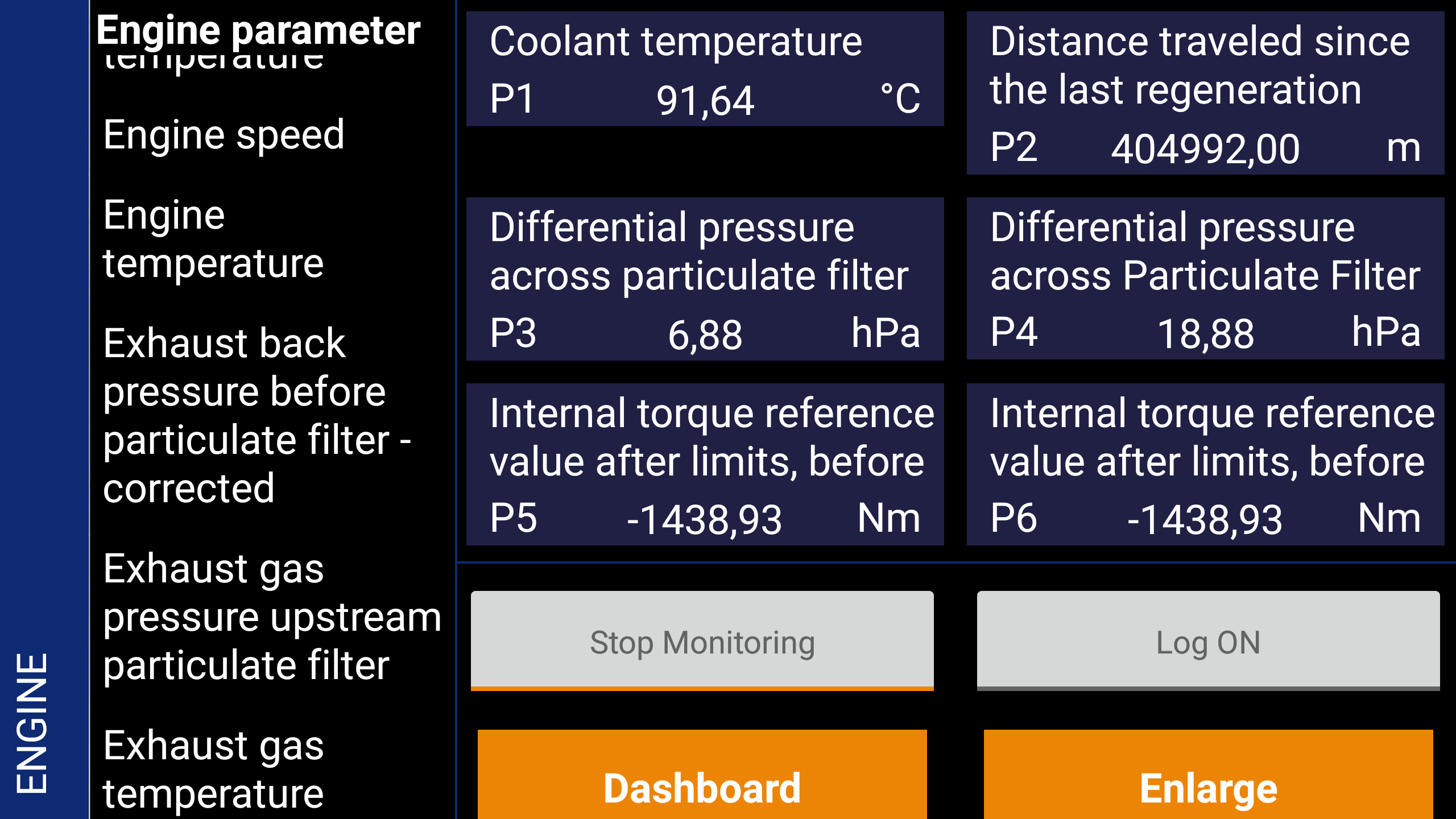Select the P4 Differential pressure tile
This screenshot has width=1456, height=819.
(x=1205, y=279)
